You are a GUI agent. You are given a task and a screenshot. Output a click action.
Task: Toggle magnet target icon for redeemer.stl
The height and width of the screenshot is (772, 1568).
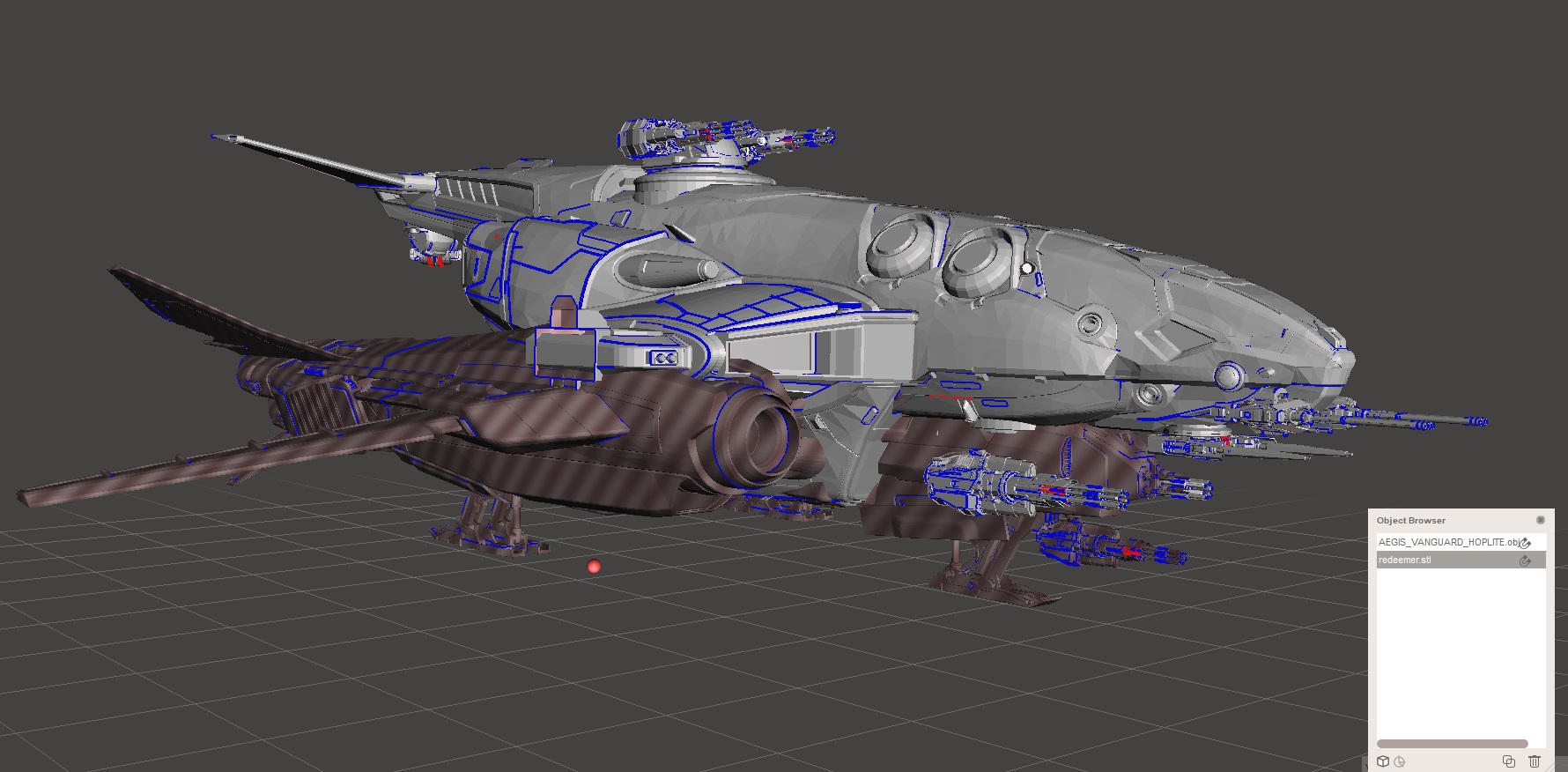[x=1526, y=560]
